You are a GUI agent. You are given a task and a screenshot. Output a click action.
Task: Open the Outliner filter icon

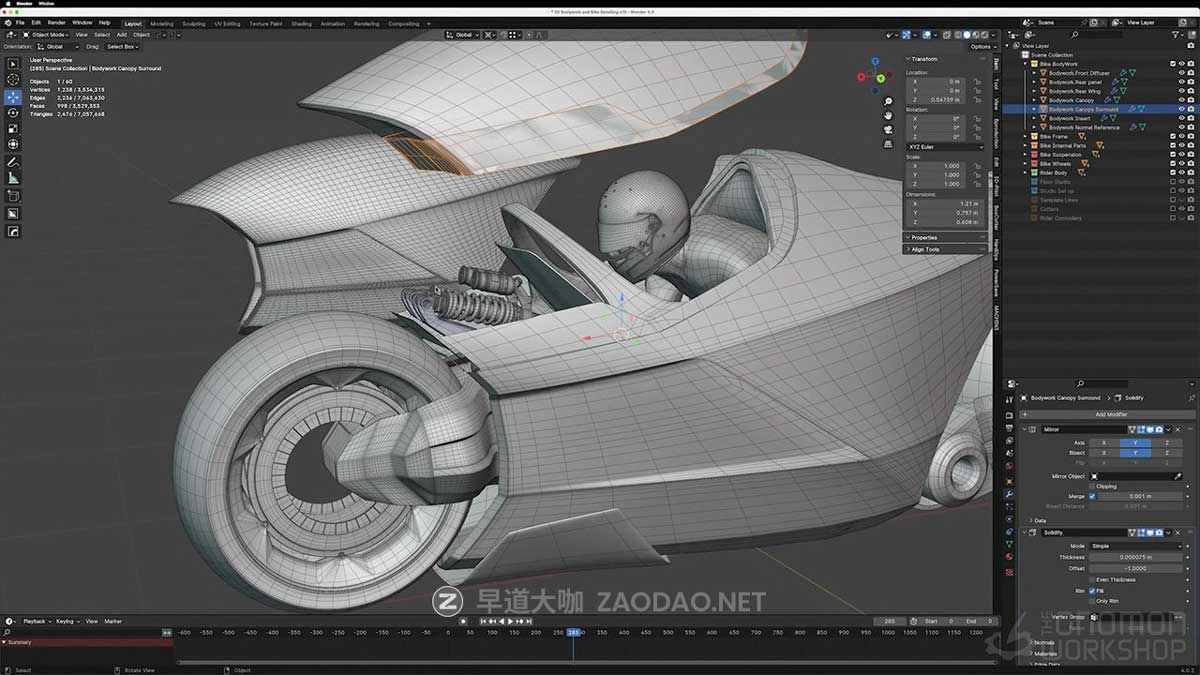tap(1176, 34)
